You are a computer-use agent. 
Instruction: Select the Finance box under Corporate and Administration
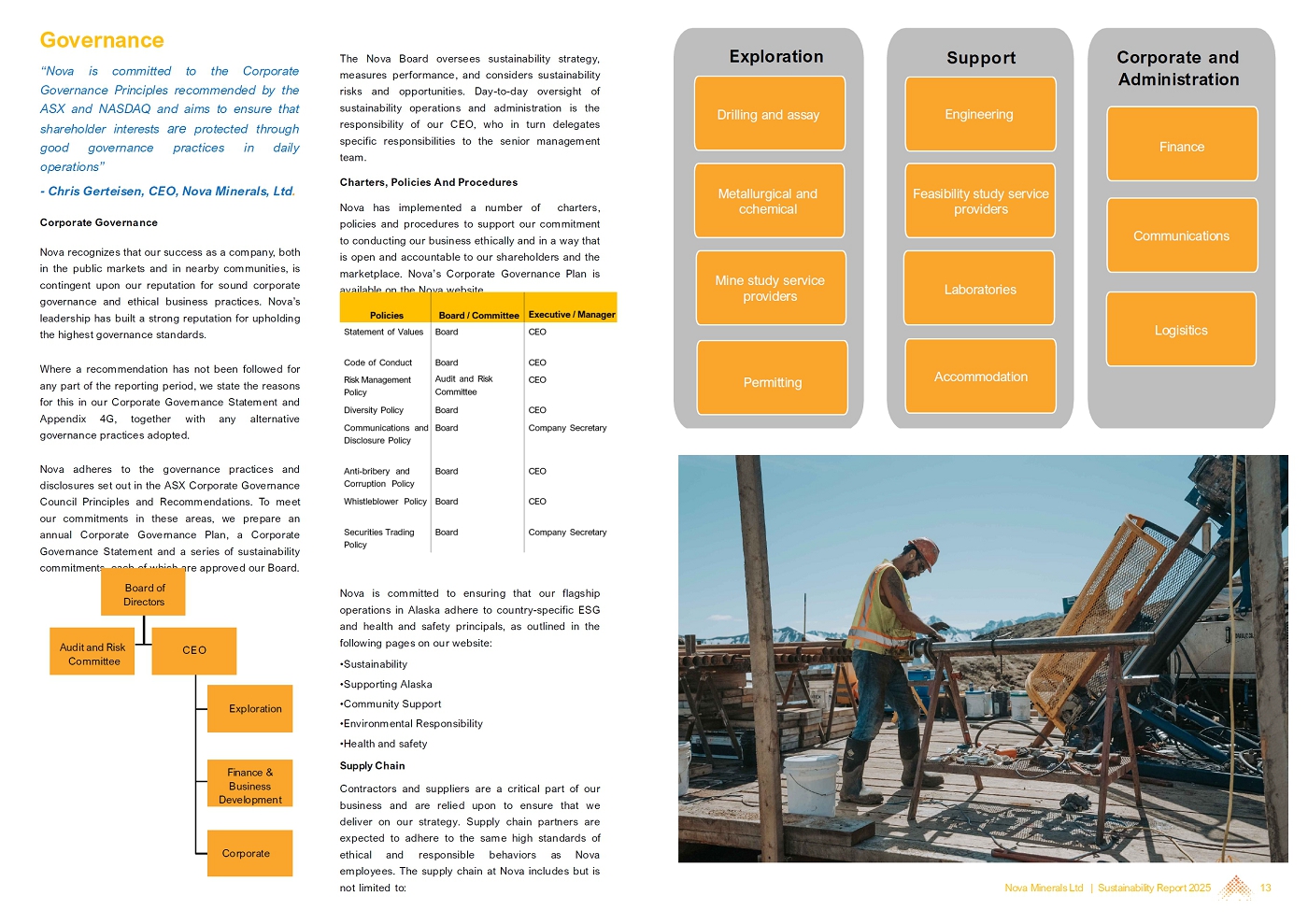pos(1181,145)
